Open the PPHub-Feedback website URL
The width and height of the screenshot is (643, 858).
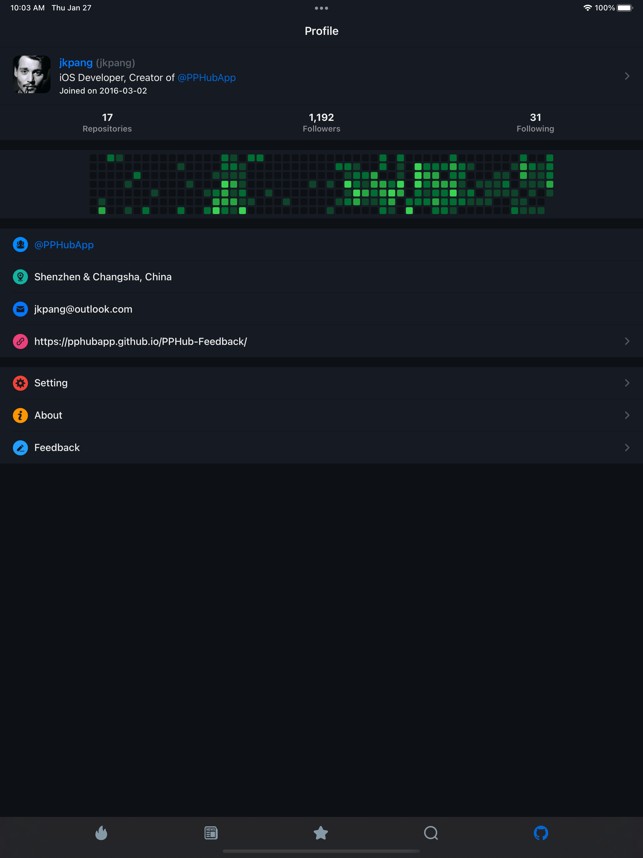141,341
